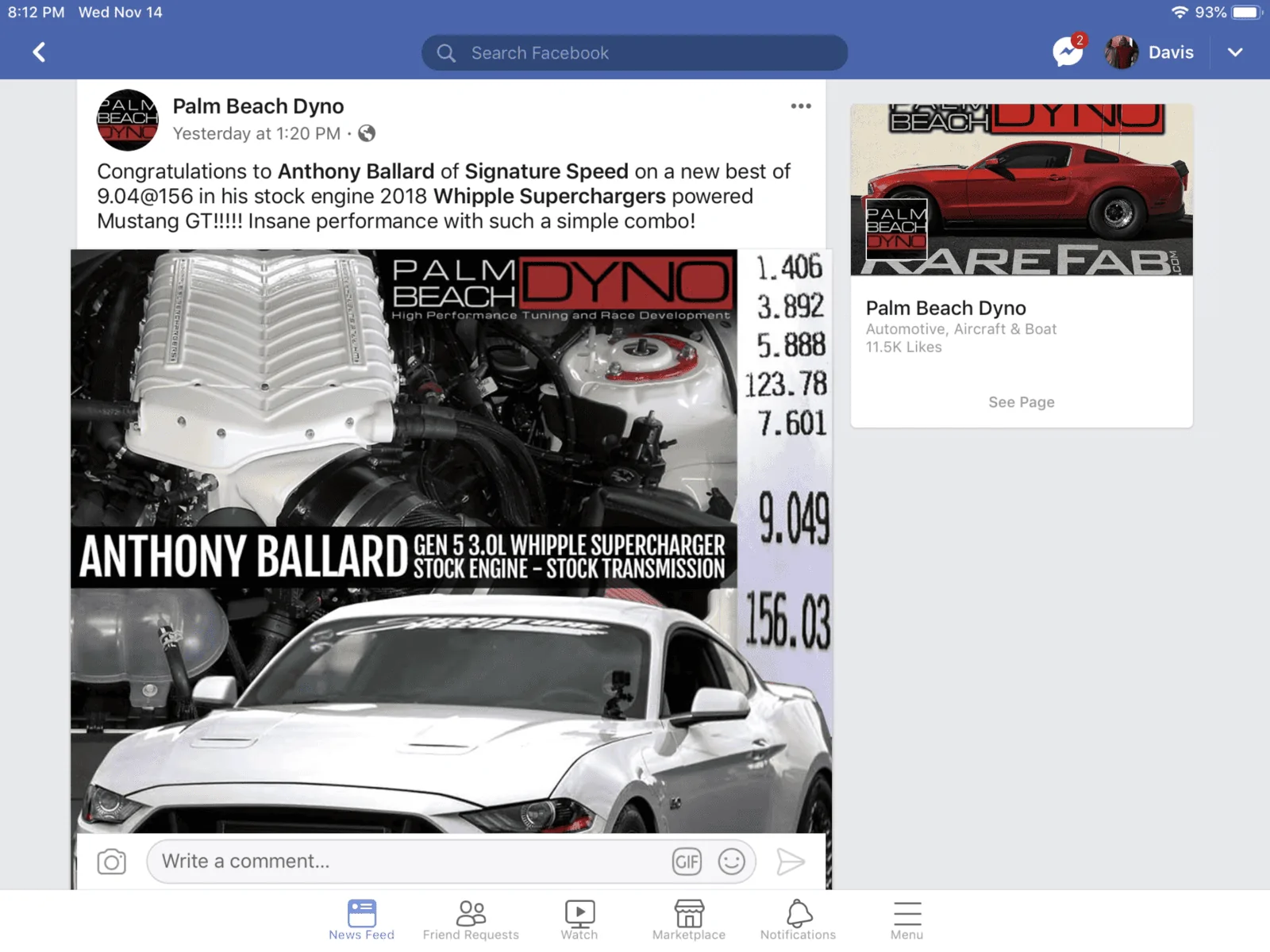The height and width of the screenshot is (952, 1270).
Task: Focus the Write a comment field
Action: click(x=451, y=862)
